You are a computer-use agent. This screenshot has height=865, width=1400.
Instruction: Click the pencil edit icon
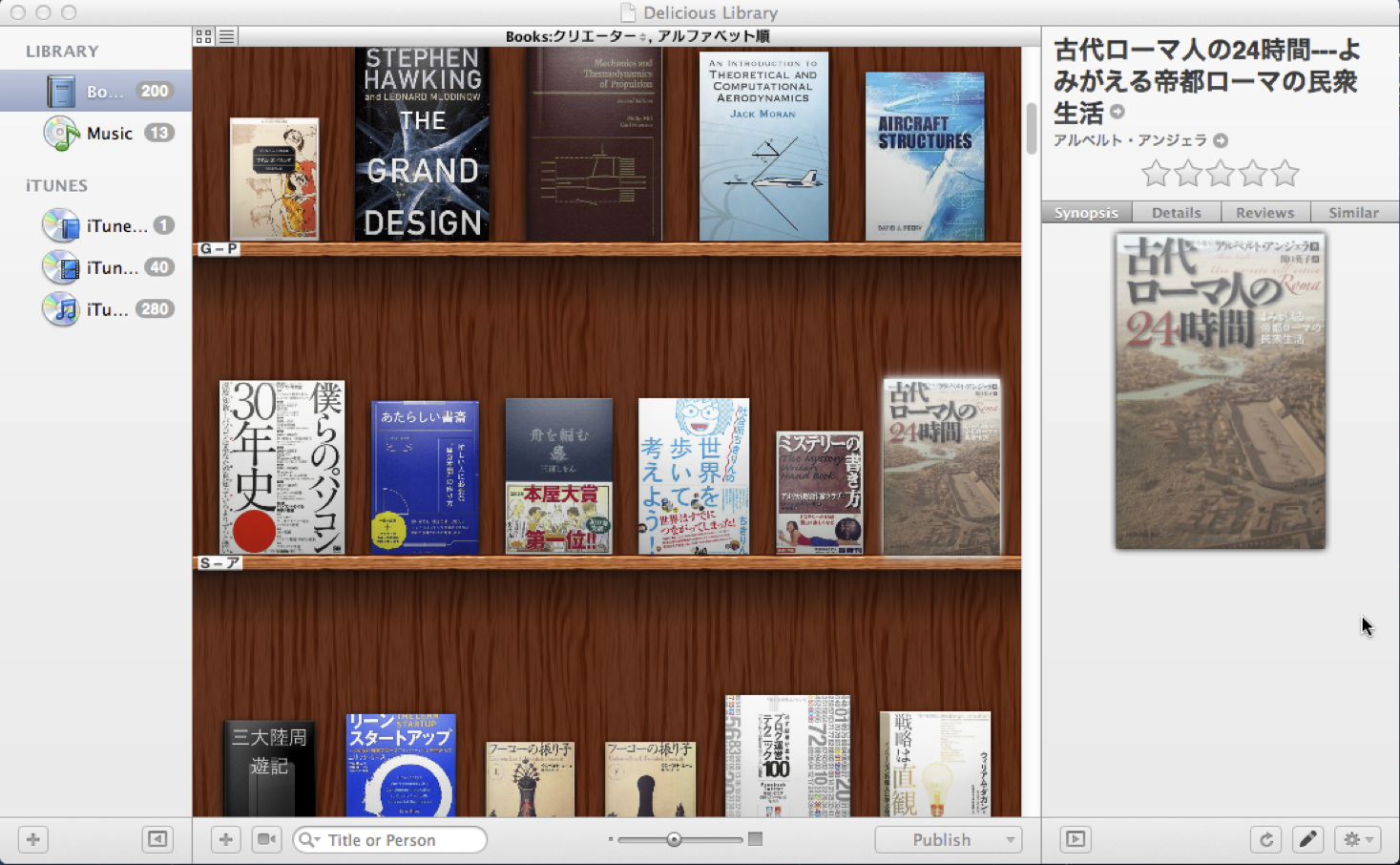click(1307, 839)
